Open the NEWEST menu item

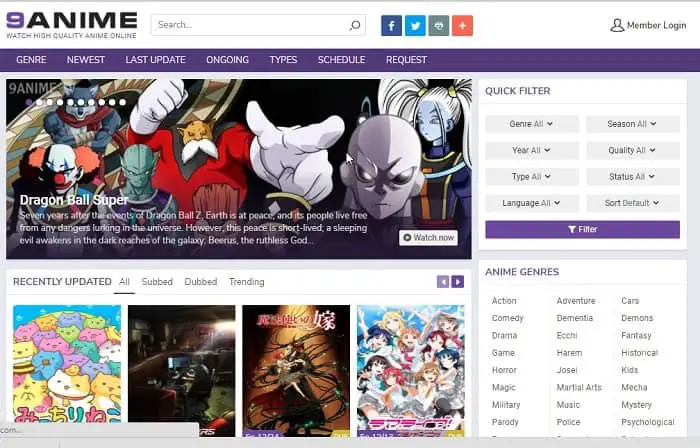[86, 60]
